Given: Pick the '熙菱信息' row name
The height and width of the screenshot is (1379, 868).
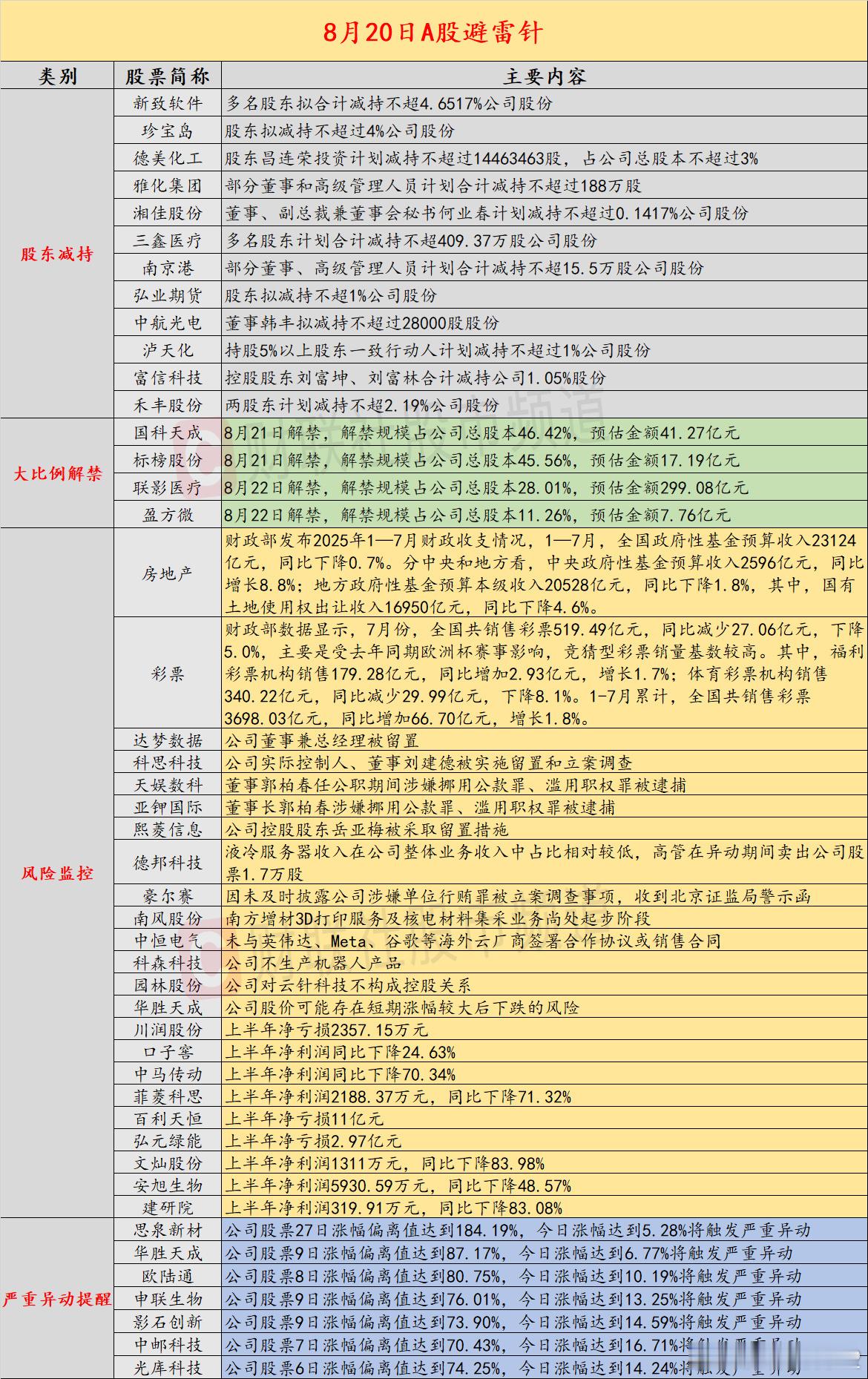Looking at the screenshot, I should [x=168, y=830].
